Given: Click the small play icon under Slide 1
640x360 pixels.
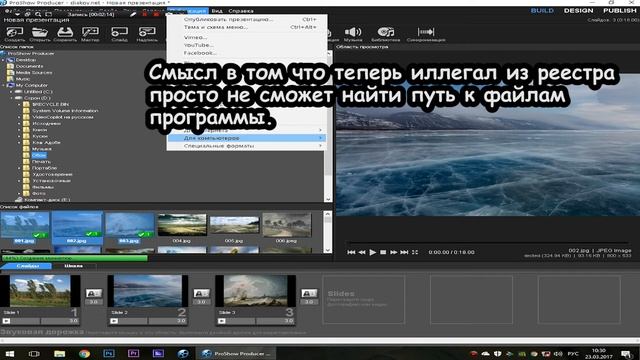Looking at the screenshot, I should tap(7, 321).
